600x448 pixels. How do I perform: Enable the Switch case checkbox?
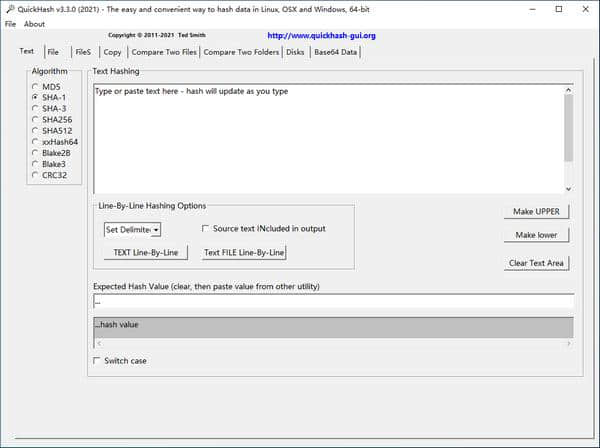97,361
